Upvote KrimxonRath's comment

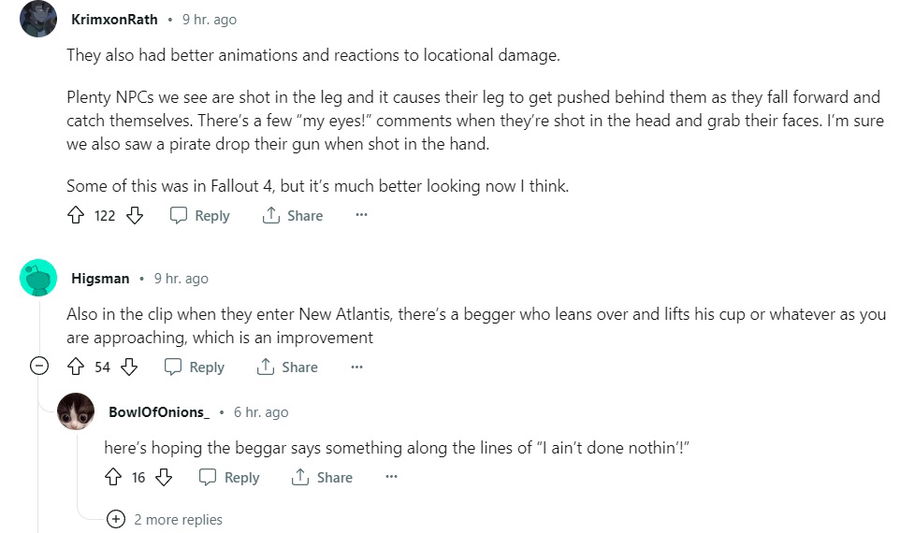coord(76,215)
